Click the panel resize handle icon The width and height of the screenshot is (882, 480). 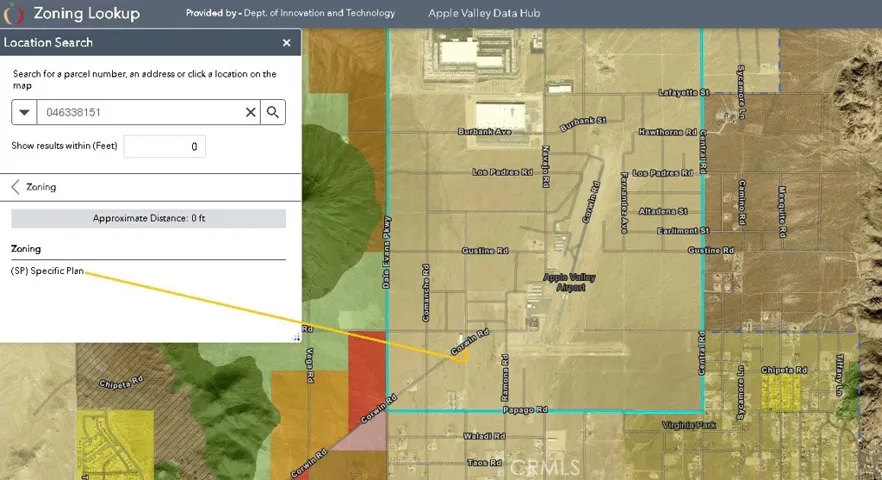pyautogui.click(x=296, y=337)
